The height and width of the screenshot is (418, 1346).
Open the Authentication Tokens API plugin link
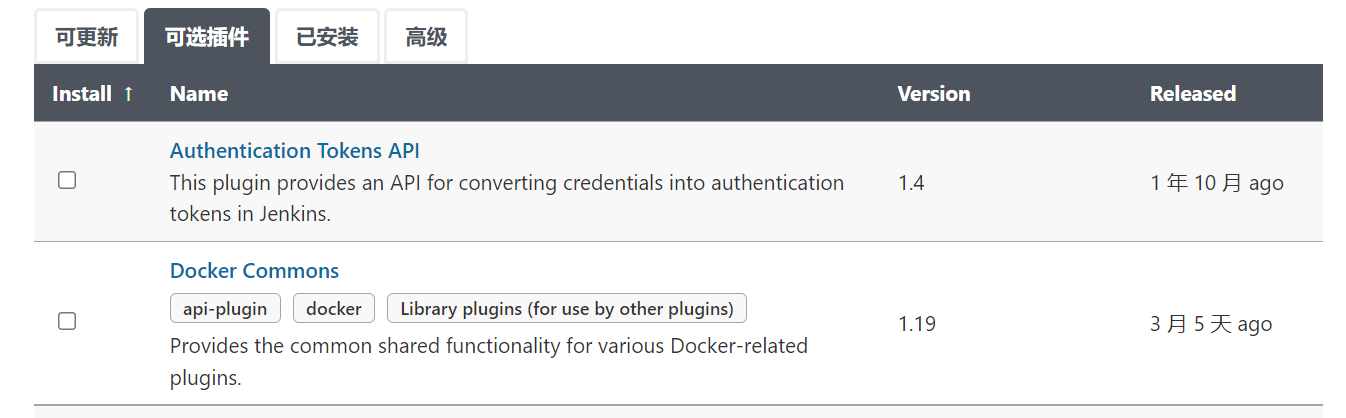tap(295, 151)
